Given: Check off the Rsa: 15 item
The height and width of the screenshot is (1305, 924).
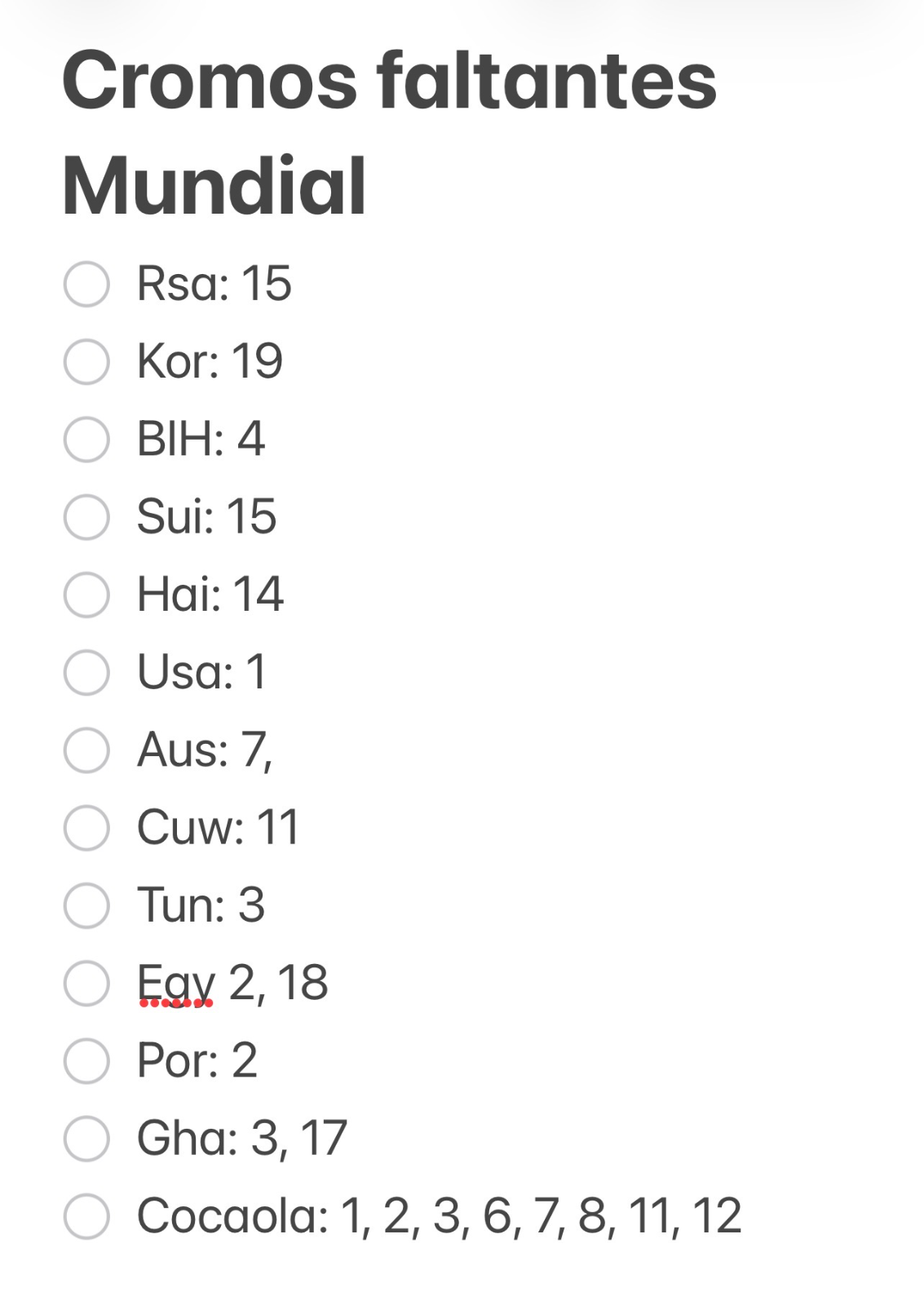Looking at the screenshot, I should [x=86, y=284].
